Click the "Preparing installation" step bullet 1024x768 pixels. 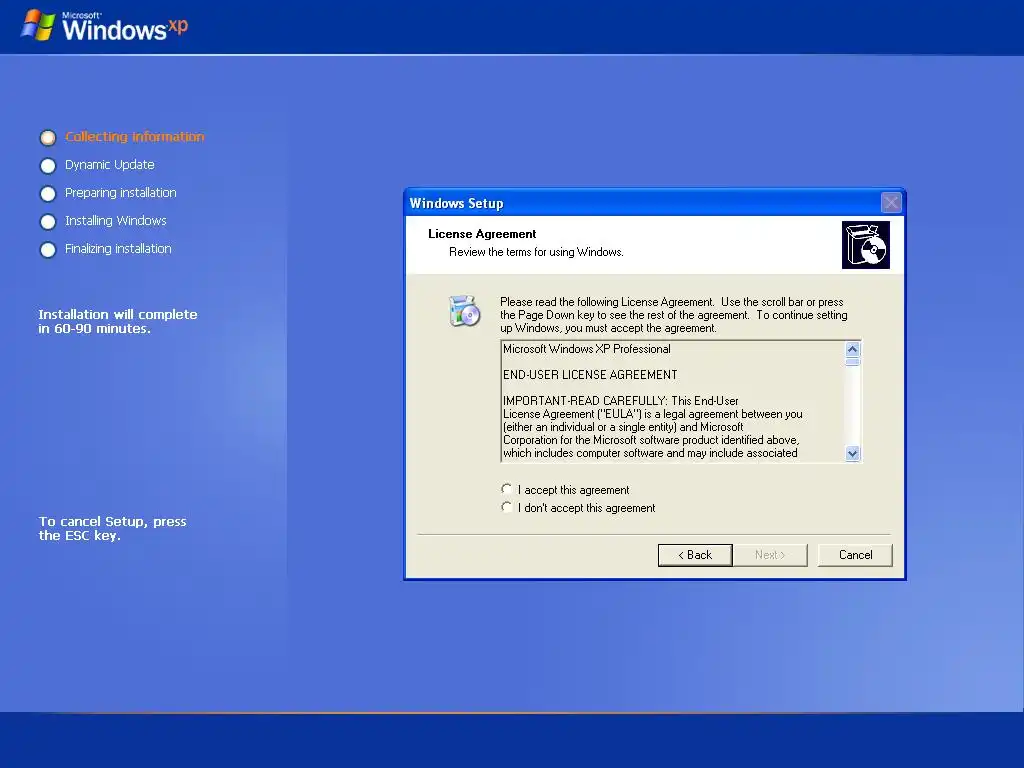pyautogui.click(x=48, y=194)
